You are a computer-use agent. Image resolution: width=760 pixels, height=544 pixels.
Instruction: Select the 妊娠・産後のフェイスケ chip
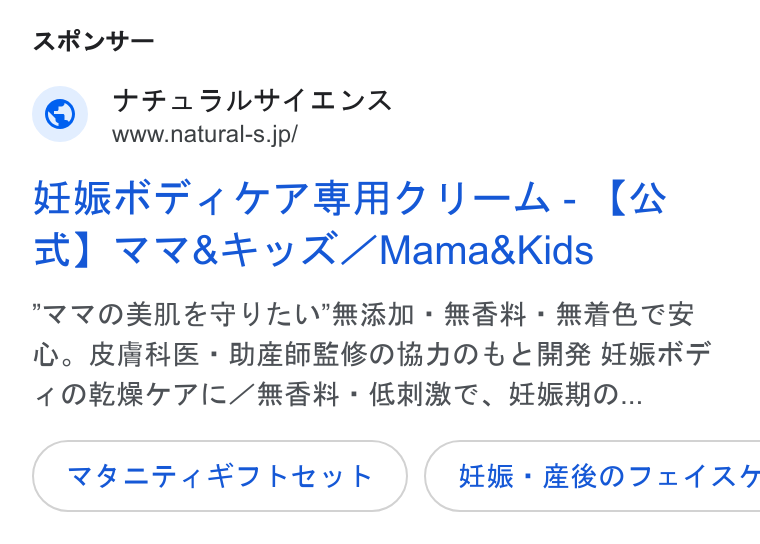pos(592,476)
